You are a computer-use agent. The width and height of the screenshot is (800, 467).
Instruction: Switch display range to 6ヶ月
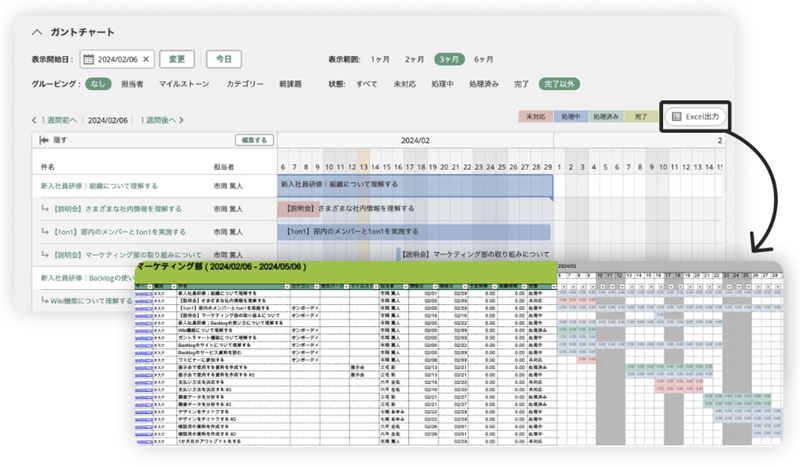click(484, 60)
